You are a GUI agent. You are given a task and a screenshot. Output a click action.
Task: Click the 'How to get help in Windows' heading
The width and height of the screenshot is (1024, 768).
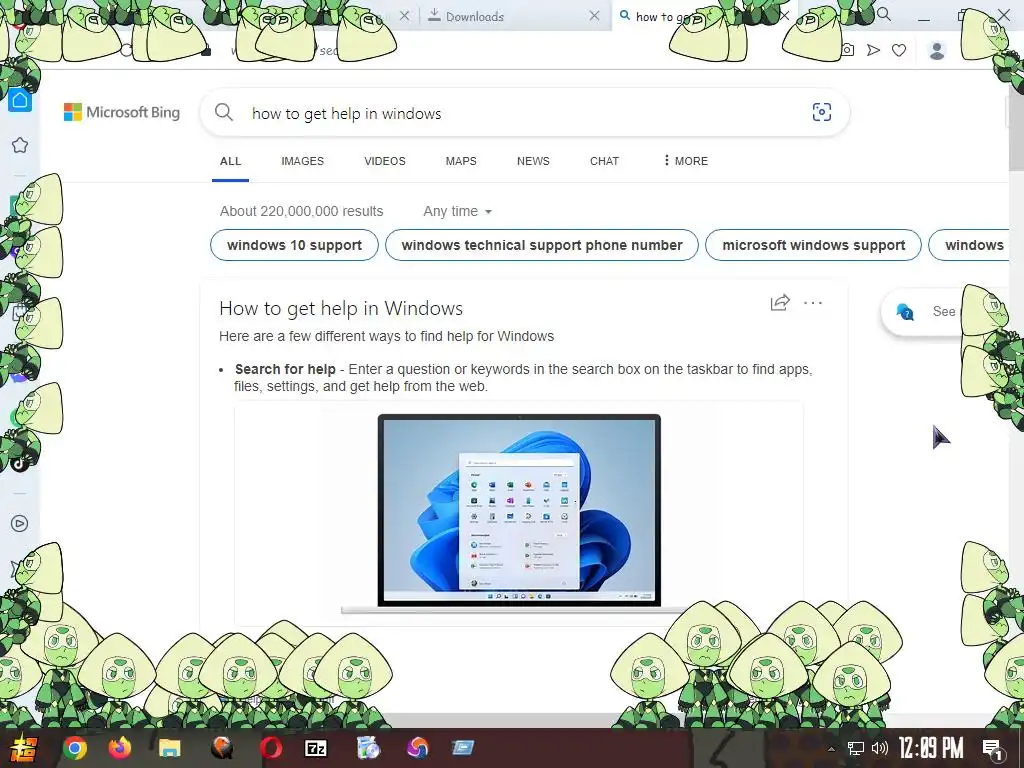tap(341, 308)
